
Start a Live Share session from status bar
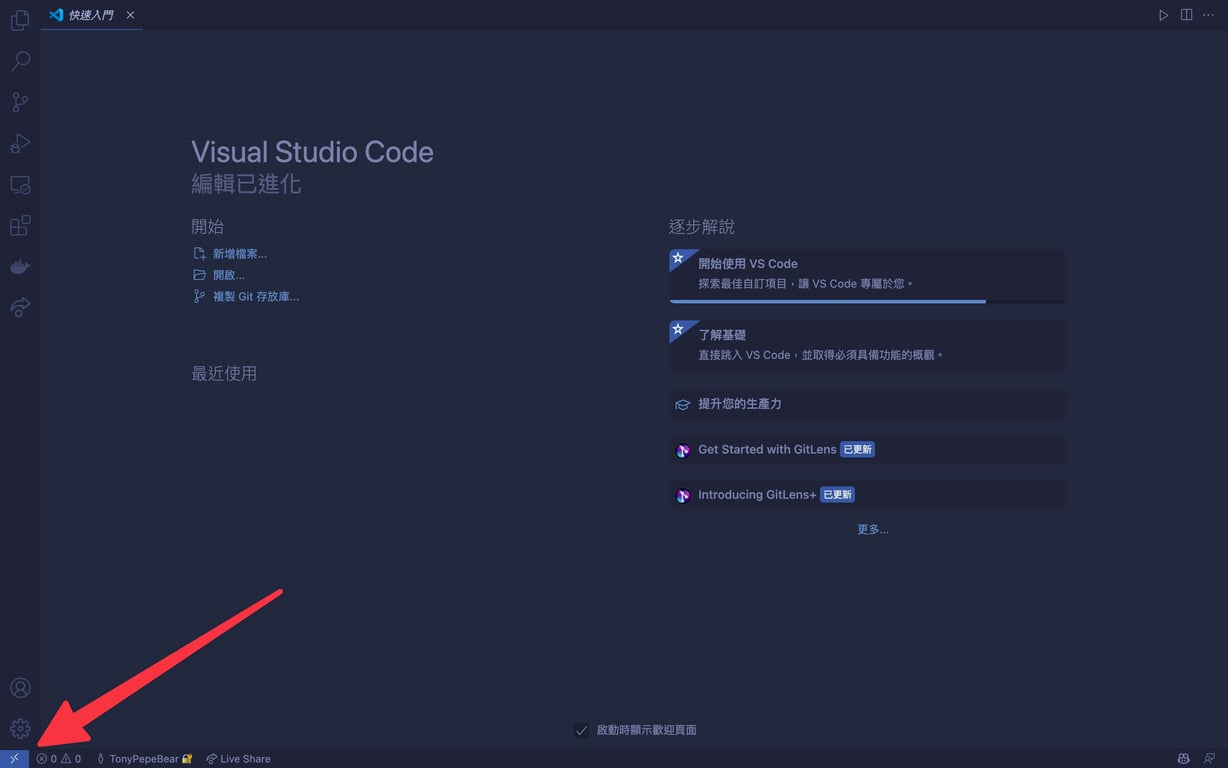click(238, 758)
